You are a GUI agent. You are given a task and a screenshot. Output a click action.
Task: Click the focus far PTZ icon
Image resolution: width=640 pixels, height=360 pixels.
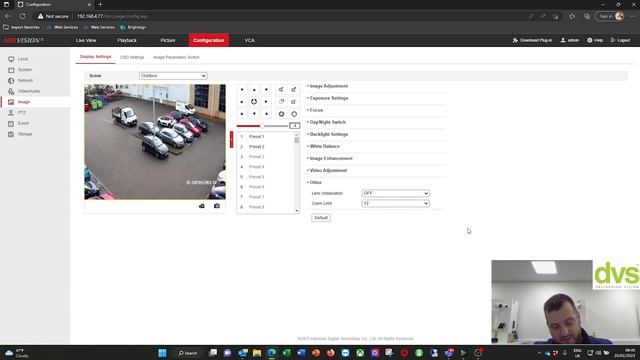[294, 102]
